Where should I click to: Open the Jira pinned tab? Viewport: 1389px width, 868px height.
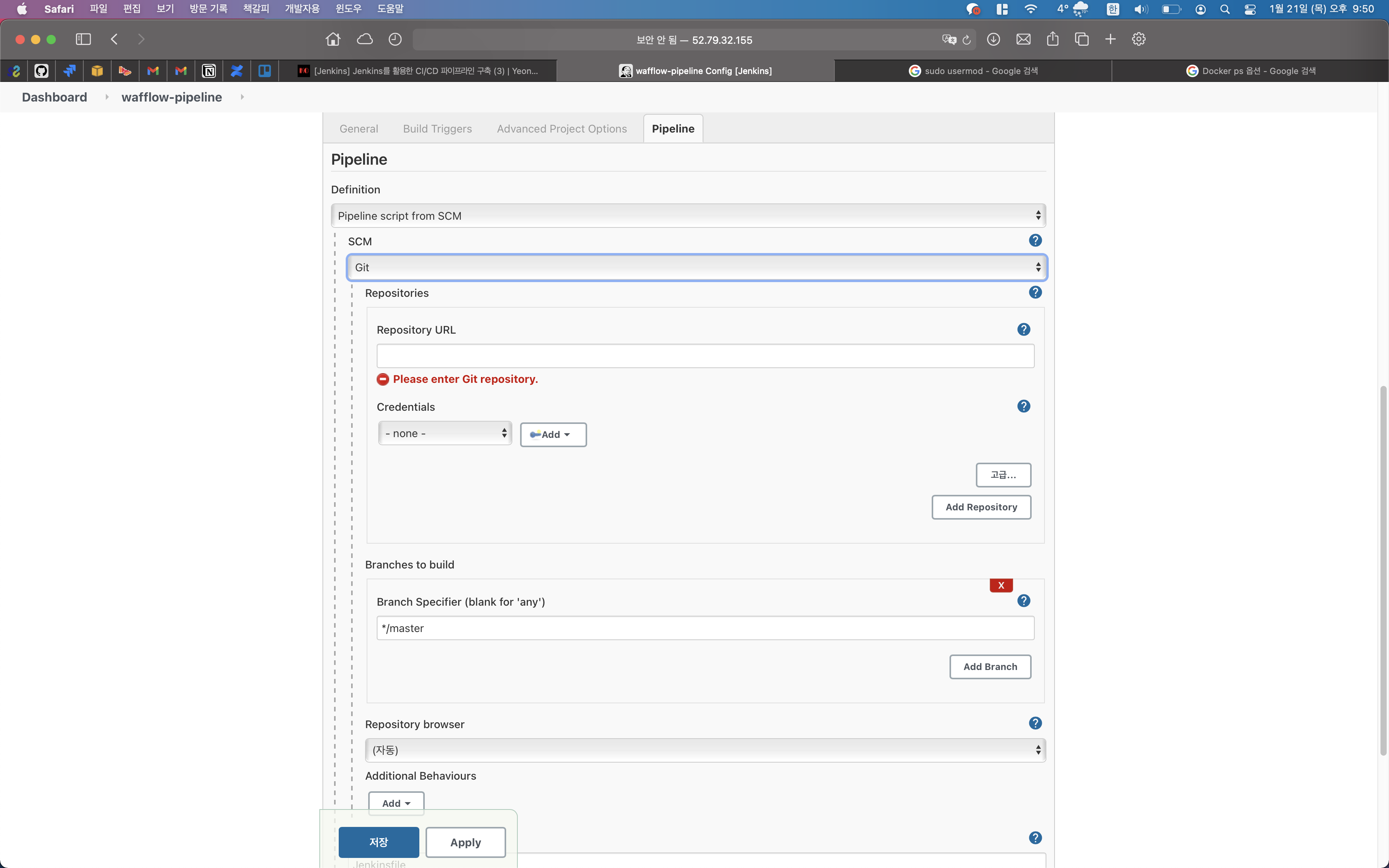coord(69,71)
